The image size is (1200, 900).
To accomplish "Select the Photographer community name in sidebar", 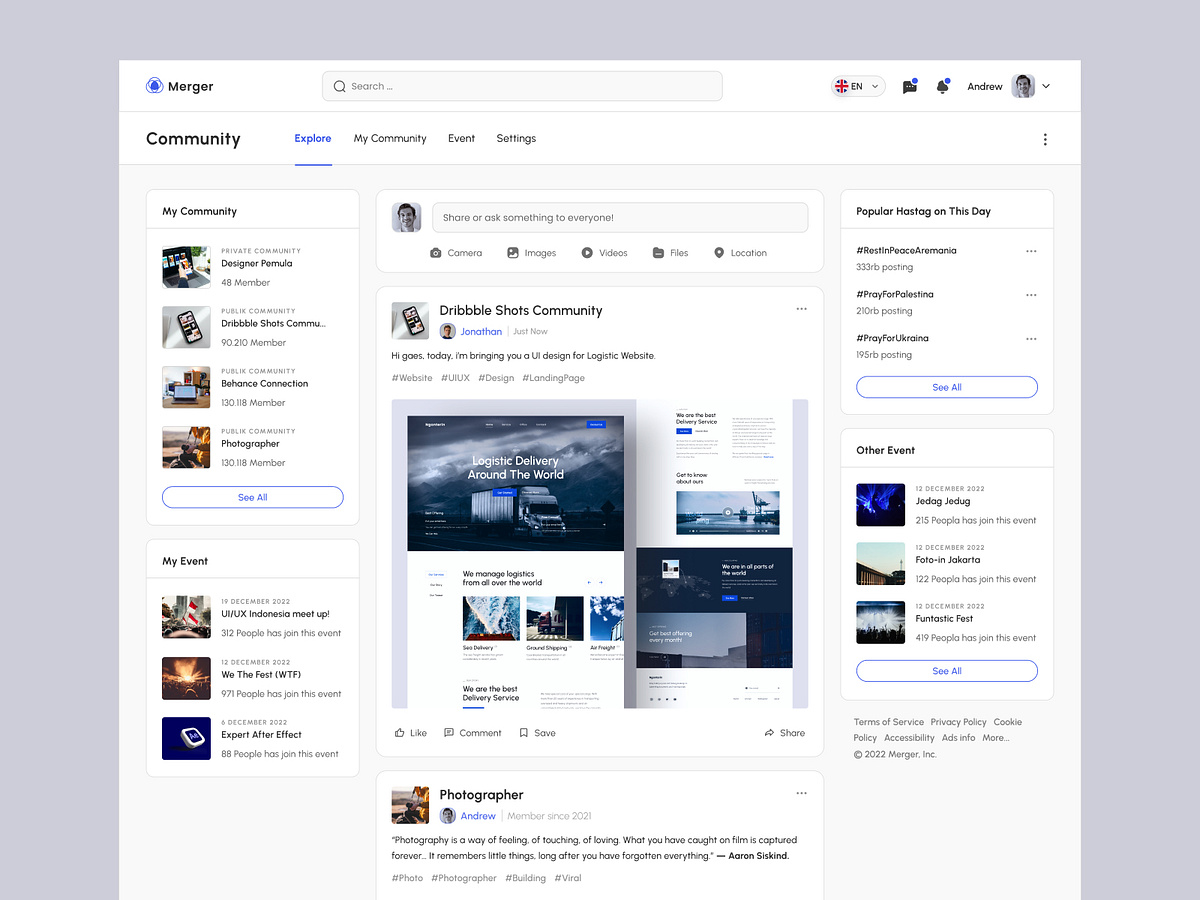I will click(251, 444).
